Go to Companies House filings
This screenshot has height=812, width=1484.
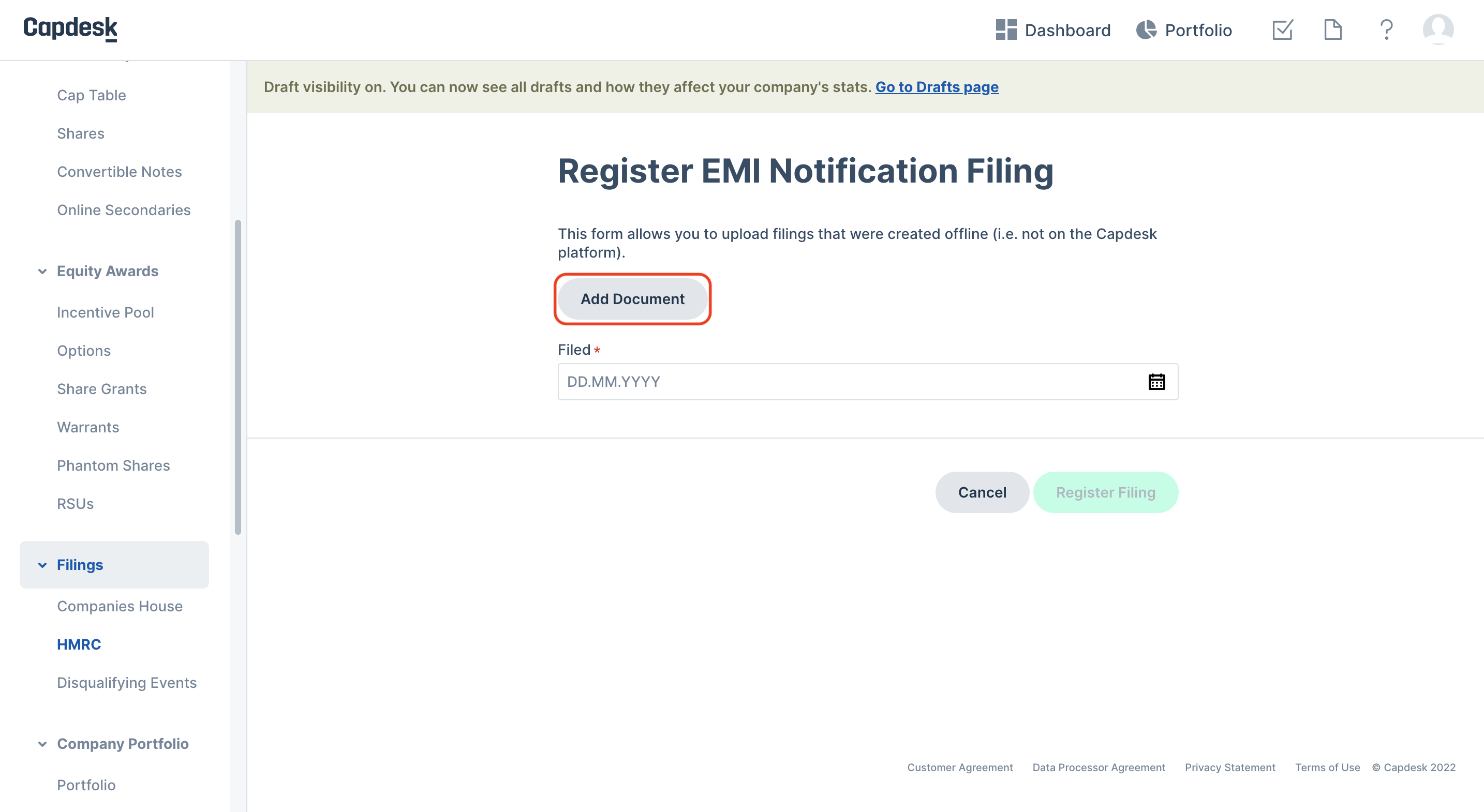coord(120,606)
